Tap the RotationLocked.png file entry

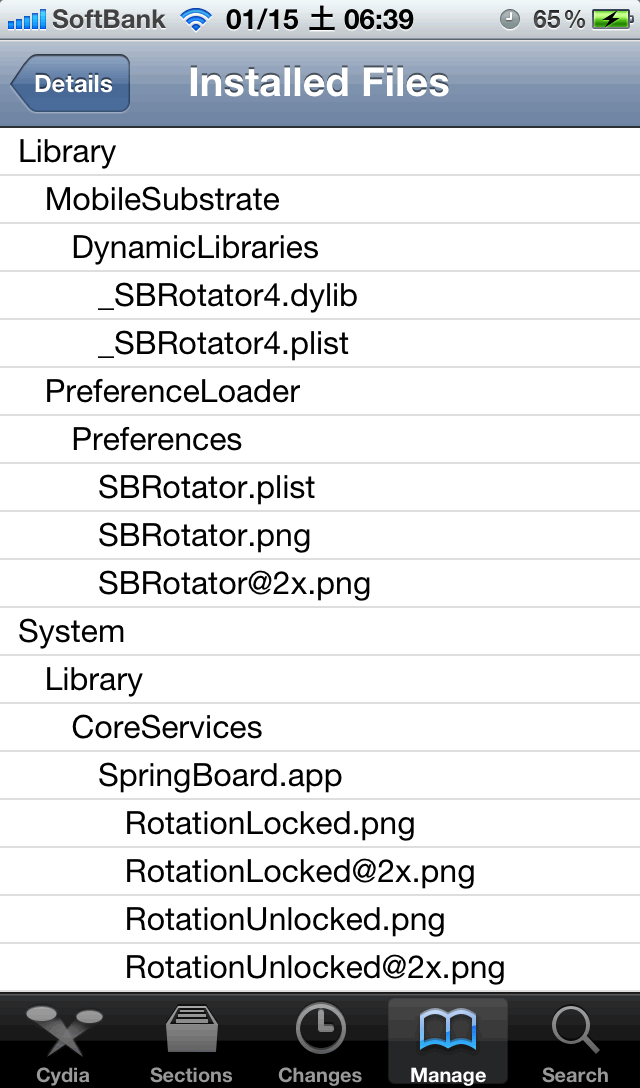[x=269, y=824]
